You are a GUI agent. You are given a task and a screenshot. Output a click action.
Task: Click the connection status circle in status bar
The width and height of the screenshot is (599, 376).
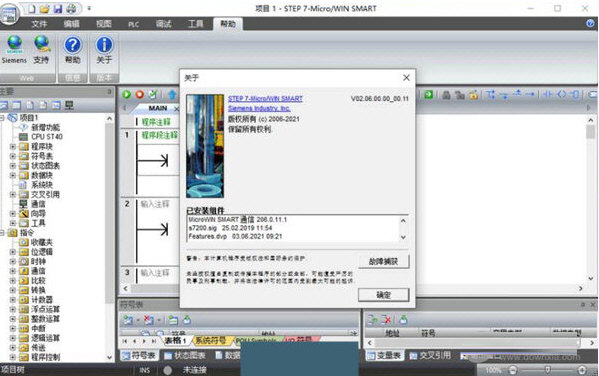[167, 370]
